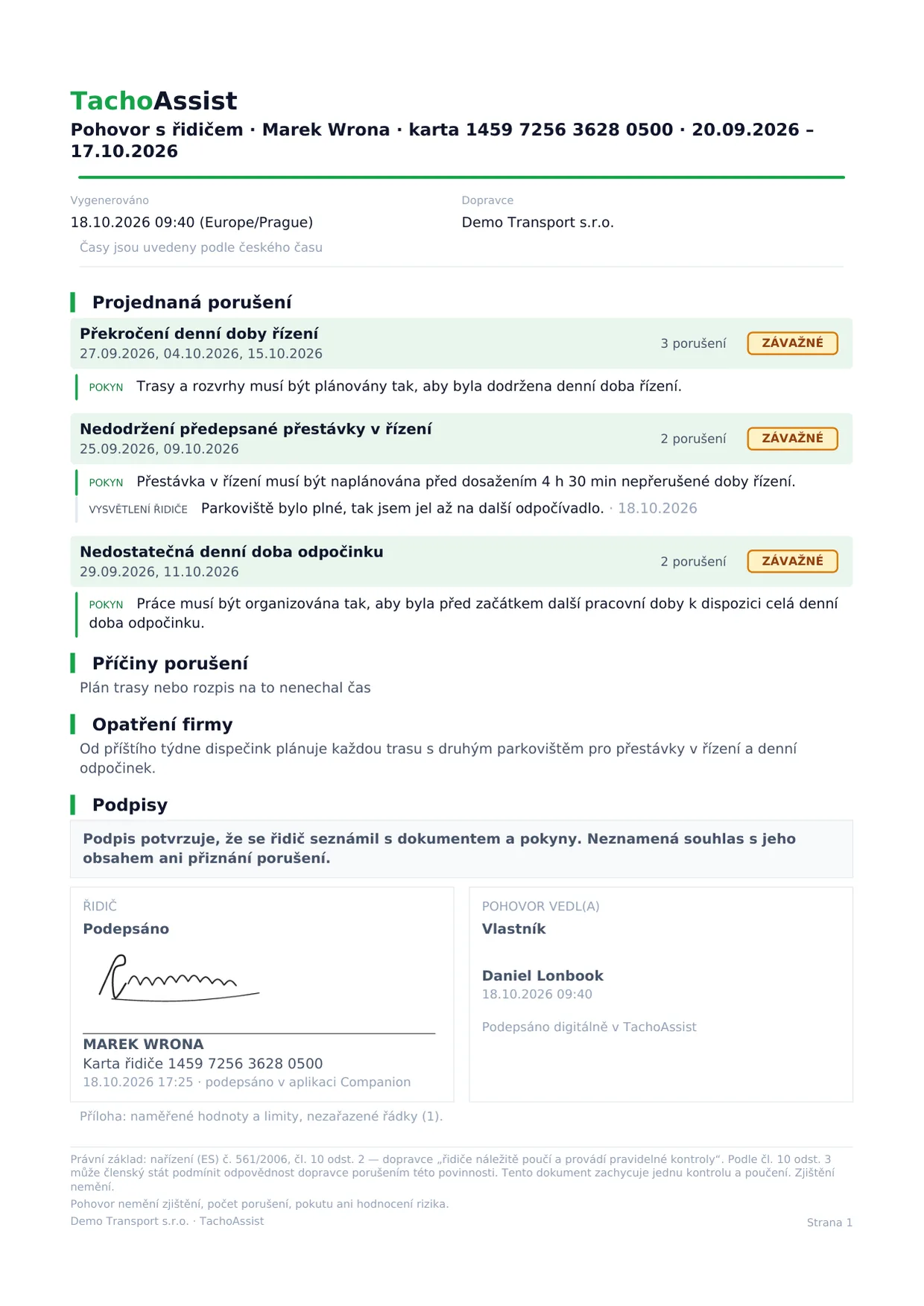Click the driver's handwritten signature image
This screenshot has height=1306, width=924.
[179, 977]
